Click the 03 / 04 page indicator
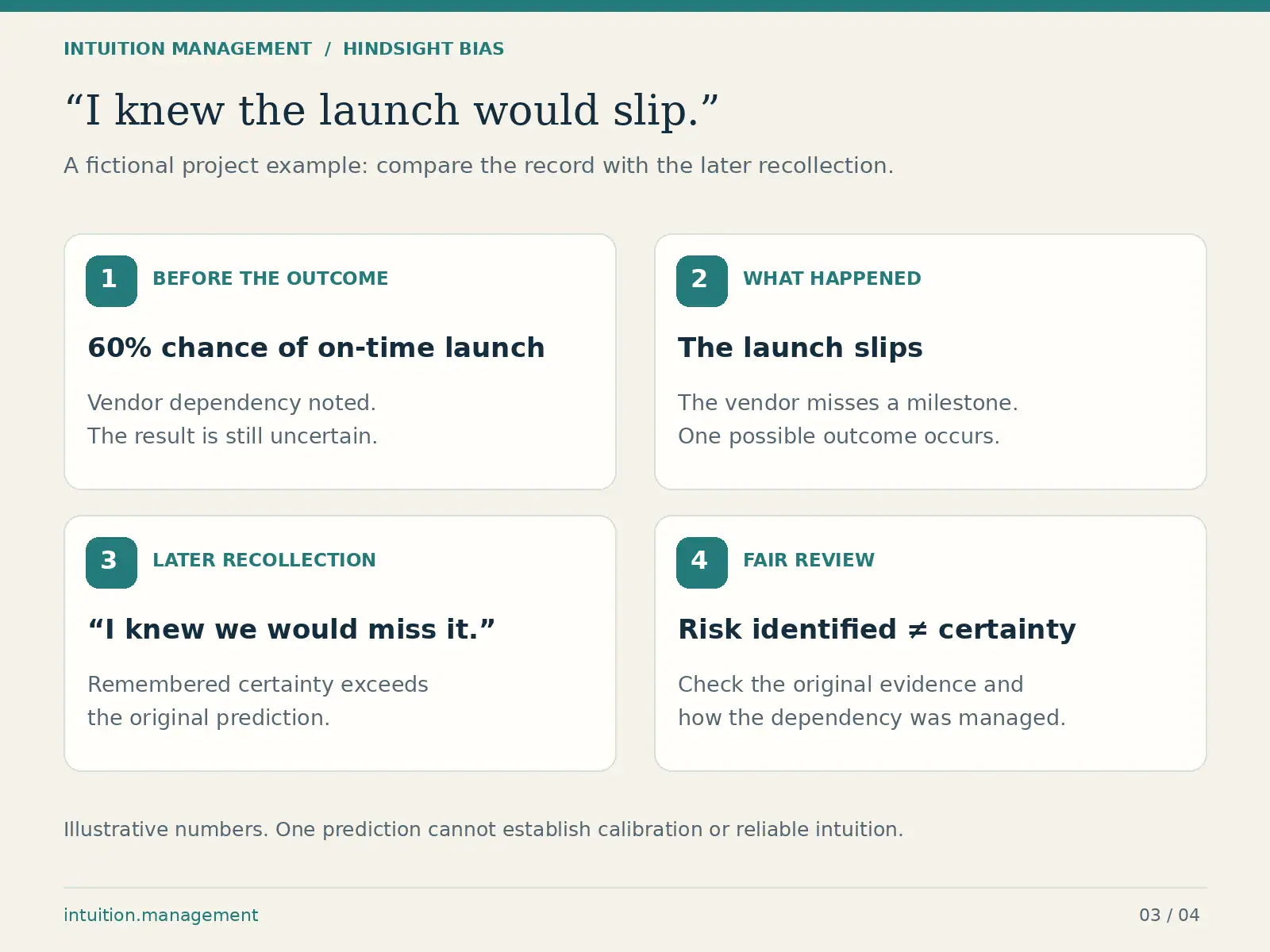Image resolution: width=1270 pixels, height=952 pixels. click(x=1169, y=915)
